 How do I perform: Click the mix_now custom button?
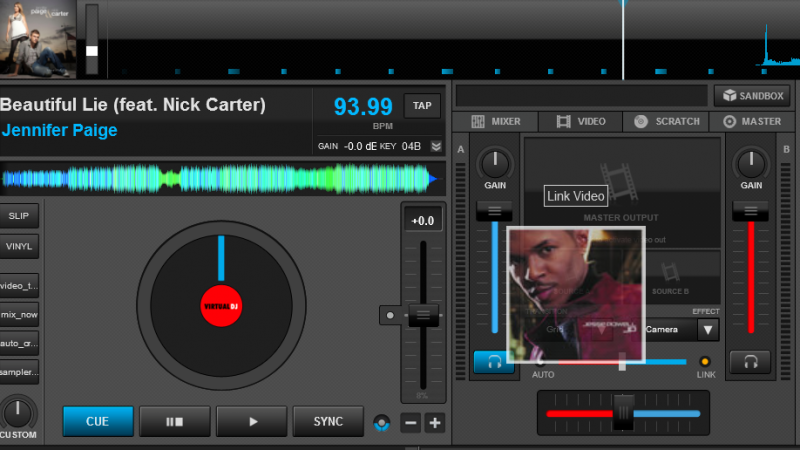19,315
